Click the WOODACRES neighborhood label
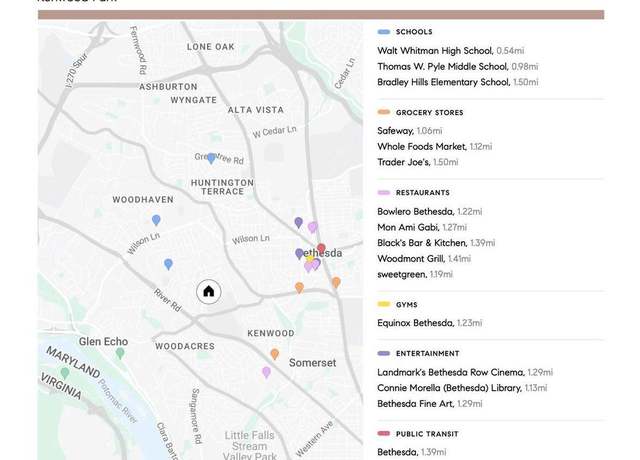This screenshot has height=460, width=640. tap(184, 346)
